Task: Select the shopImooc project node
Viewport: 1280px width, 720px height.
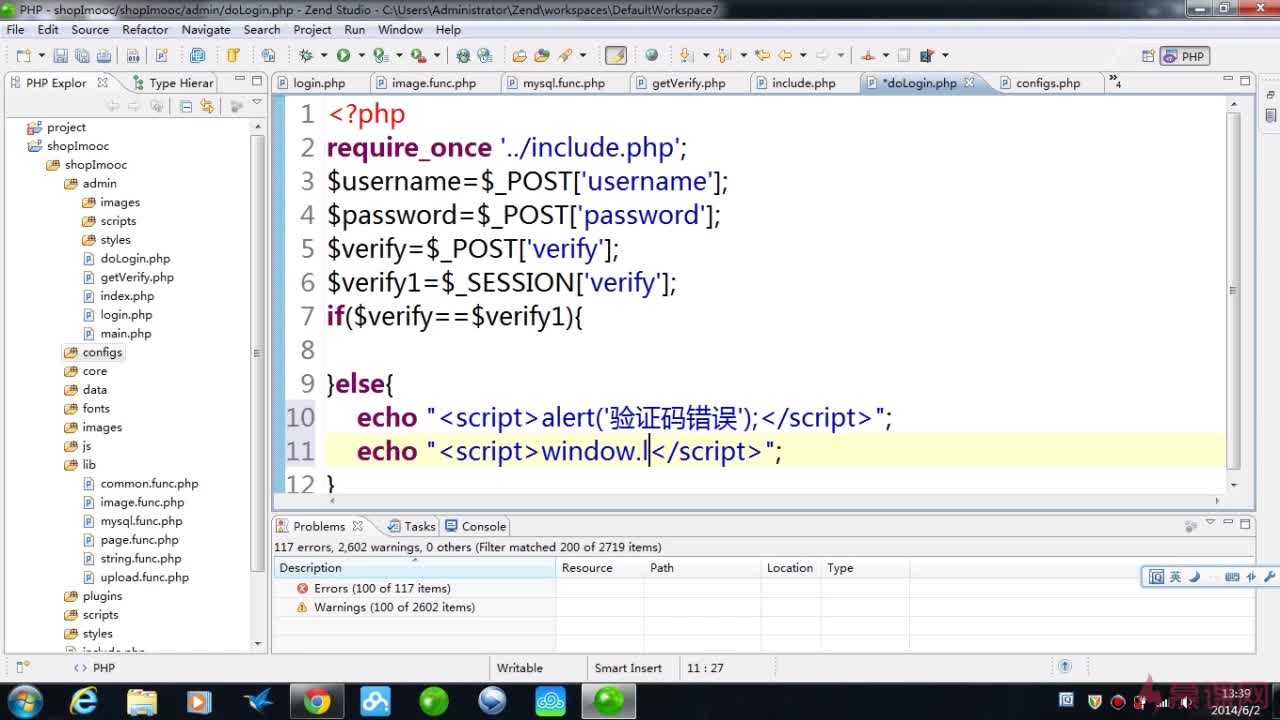Action: (x=77, y=146)
